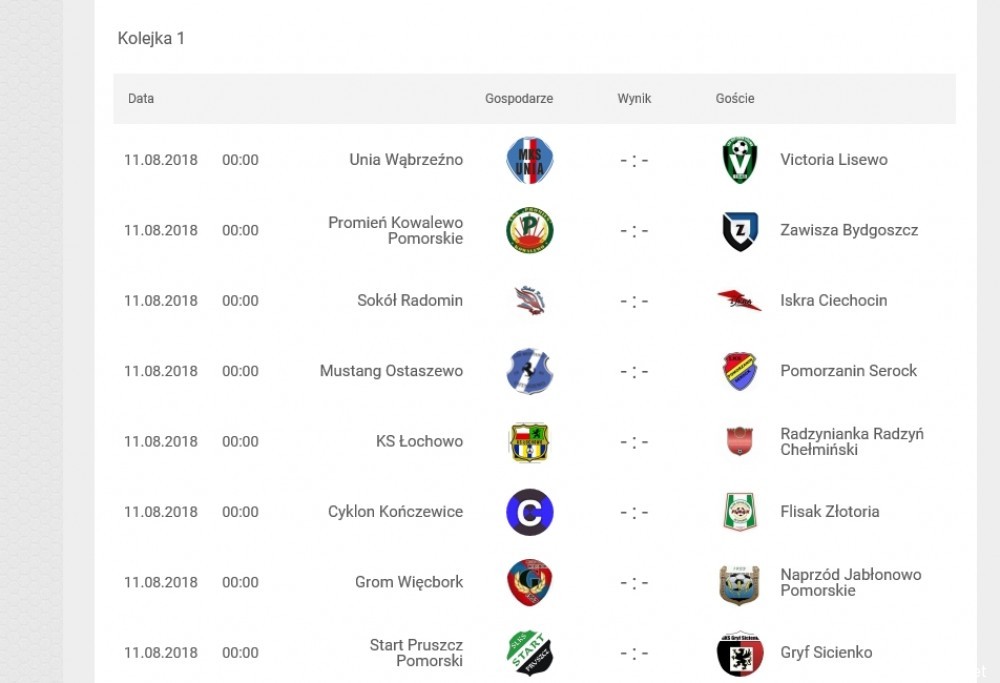Click the Gospodarze column header
Screen dimensions: 1000x683
tap(518, 98)
